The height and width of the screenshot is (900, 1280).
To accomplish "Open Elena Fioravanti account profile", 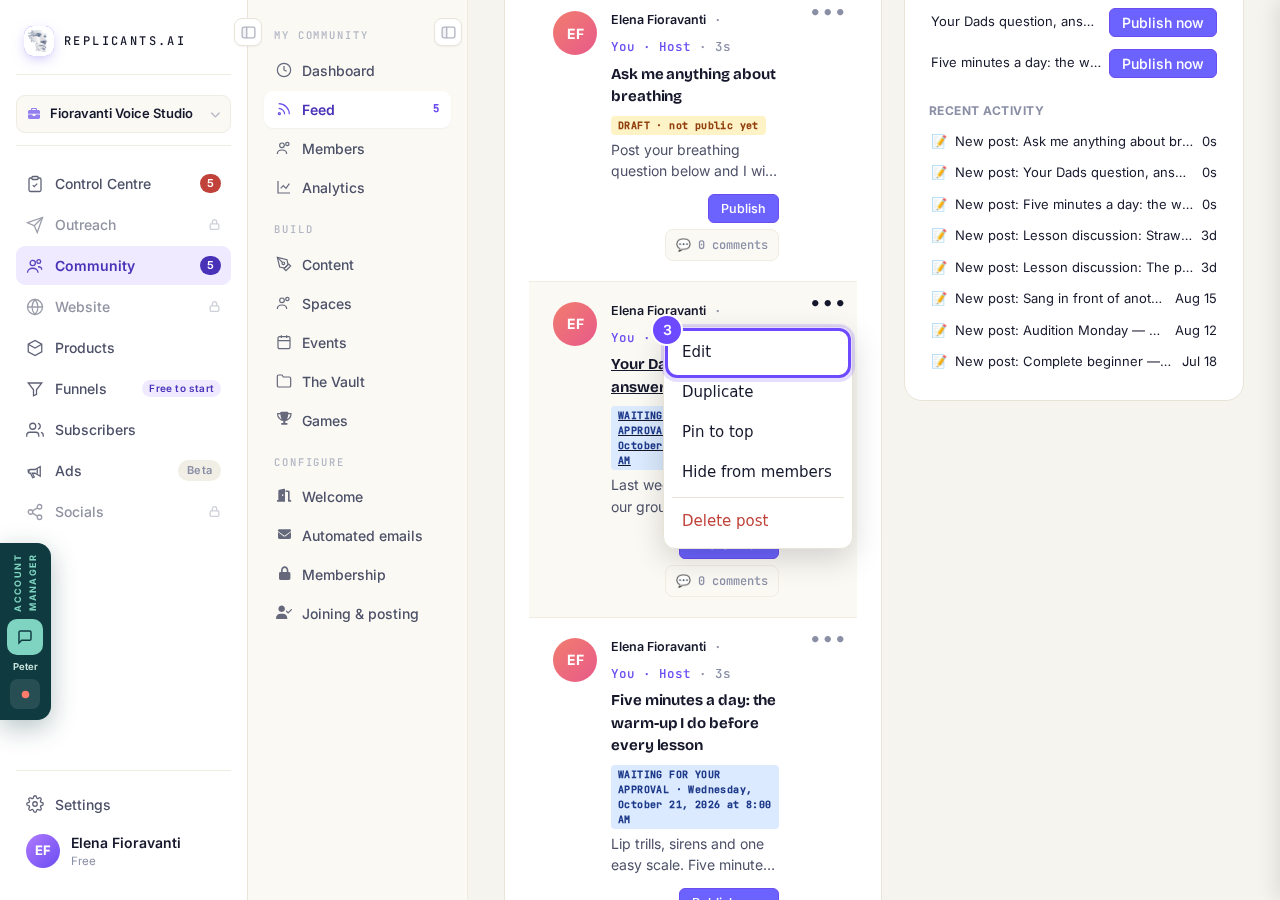I will click(123, 851).
